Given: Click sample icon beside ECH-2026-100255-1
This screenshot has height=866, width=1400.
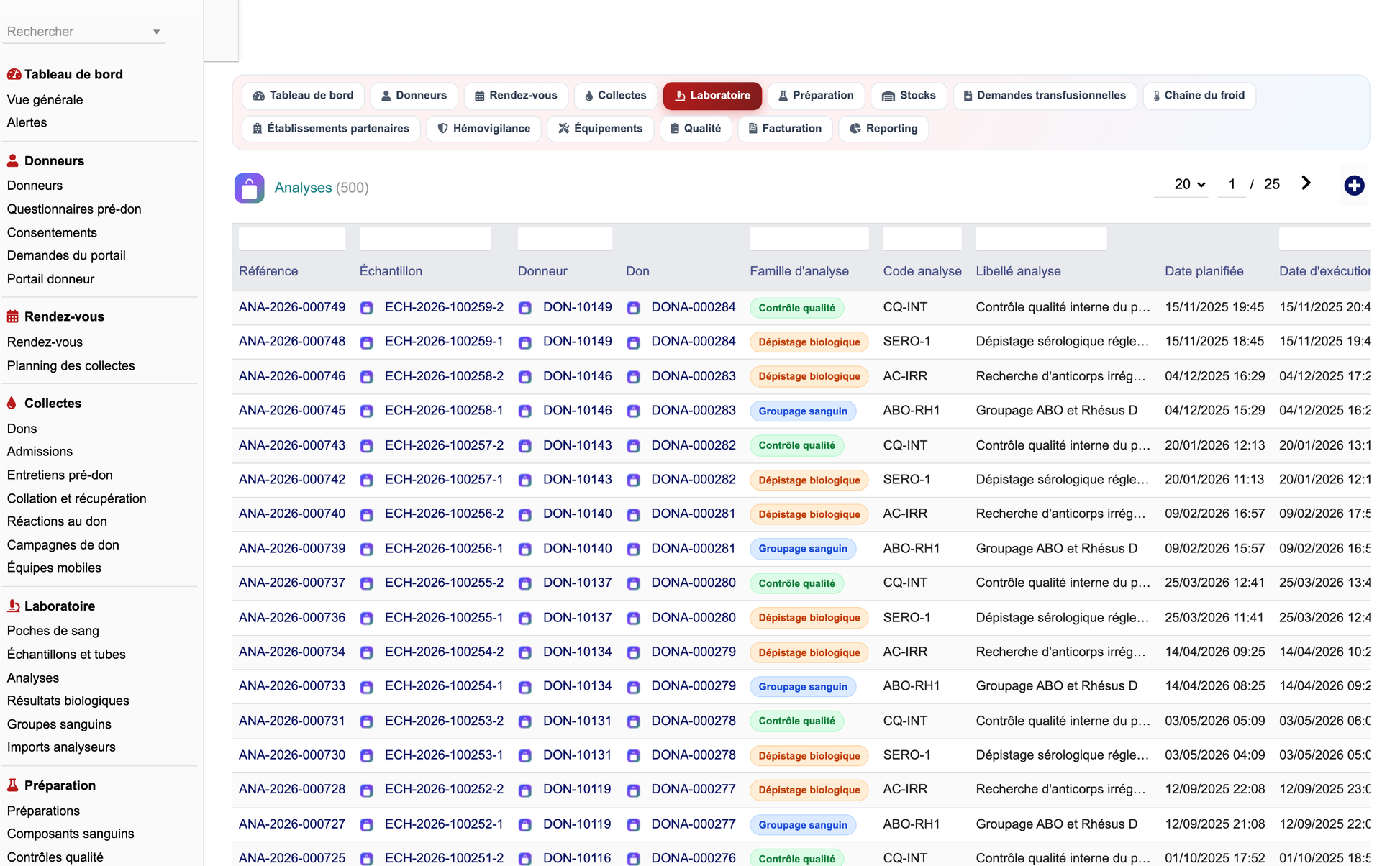Looking at the screenshot, I should [367, 618].
